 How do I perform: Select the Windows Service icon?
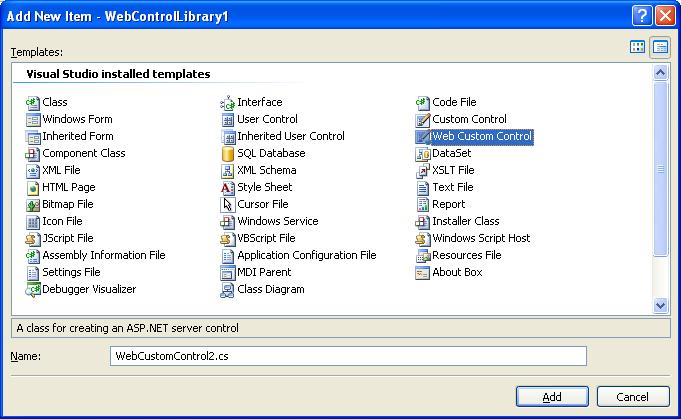click(x=228, y=222)
